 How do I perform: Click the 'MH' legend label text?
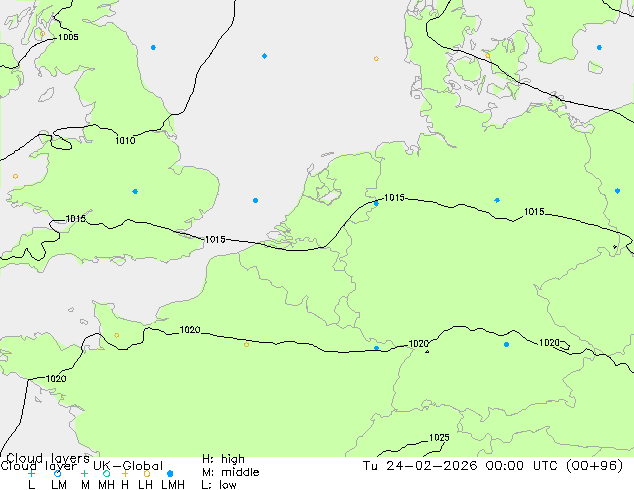106,485
